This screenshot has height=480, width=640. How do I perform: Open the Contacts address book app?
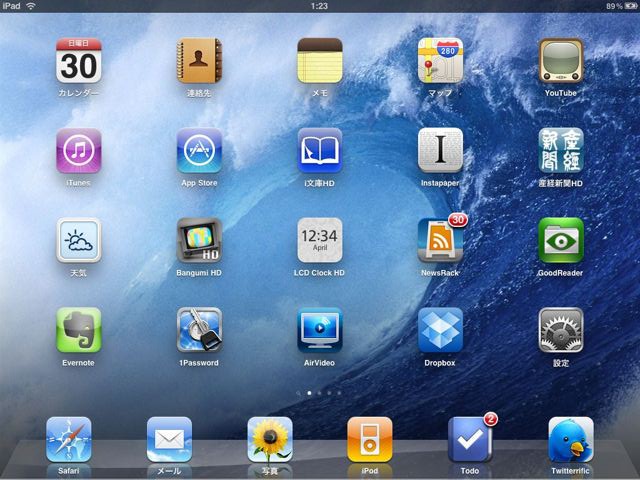(x=199, y=60)
